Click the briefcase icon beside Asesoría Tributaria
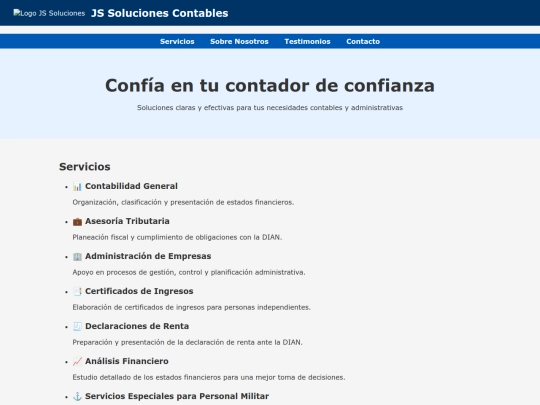Viewport: 540px width, 405px height. pos(77,221)
